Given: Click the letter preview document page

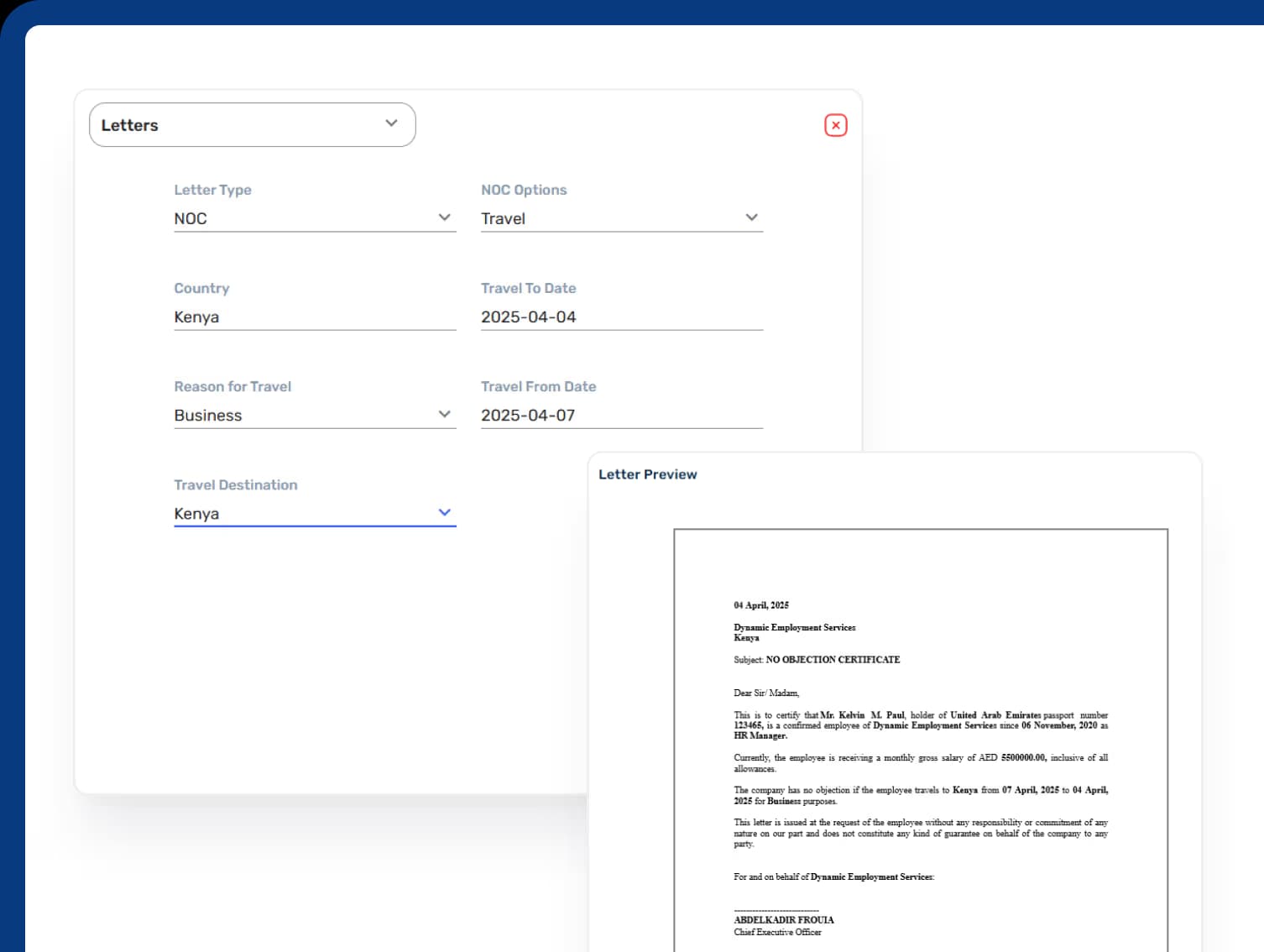Looking at the screenshot, I should click(921, 740).
